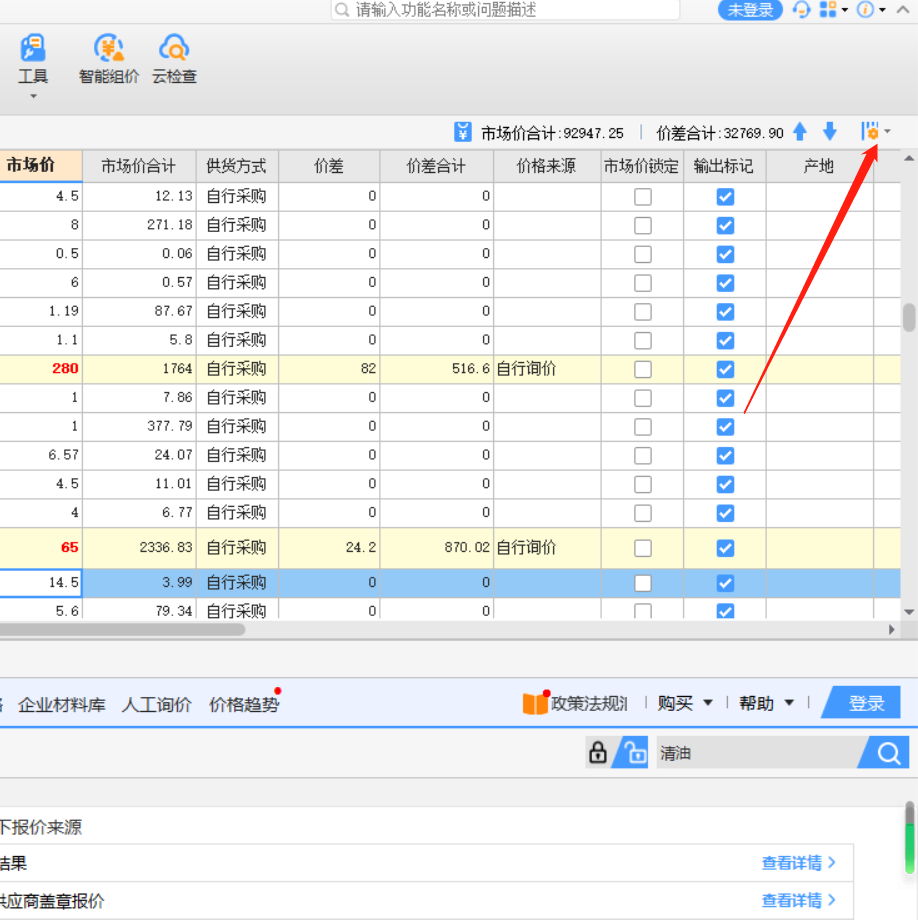Expand the 工具 dropdown arrow
The width and height of the screenshot is (918, 920).
pyautogui.click(x=33, y=96)
